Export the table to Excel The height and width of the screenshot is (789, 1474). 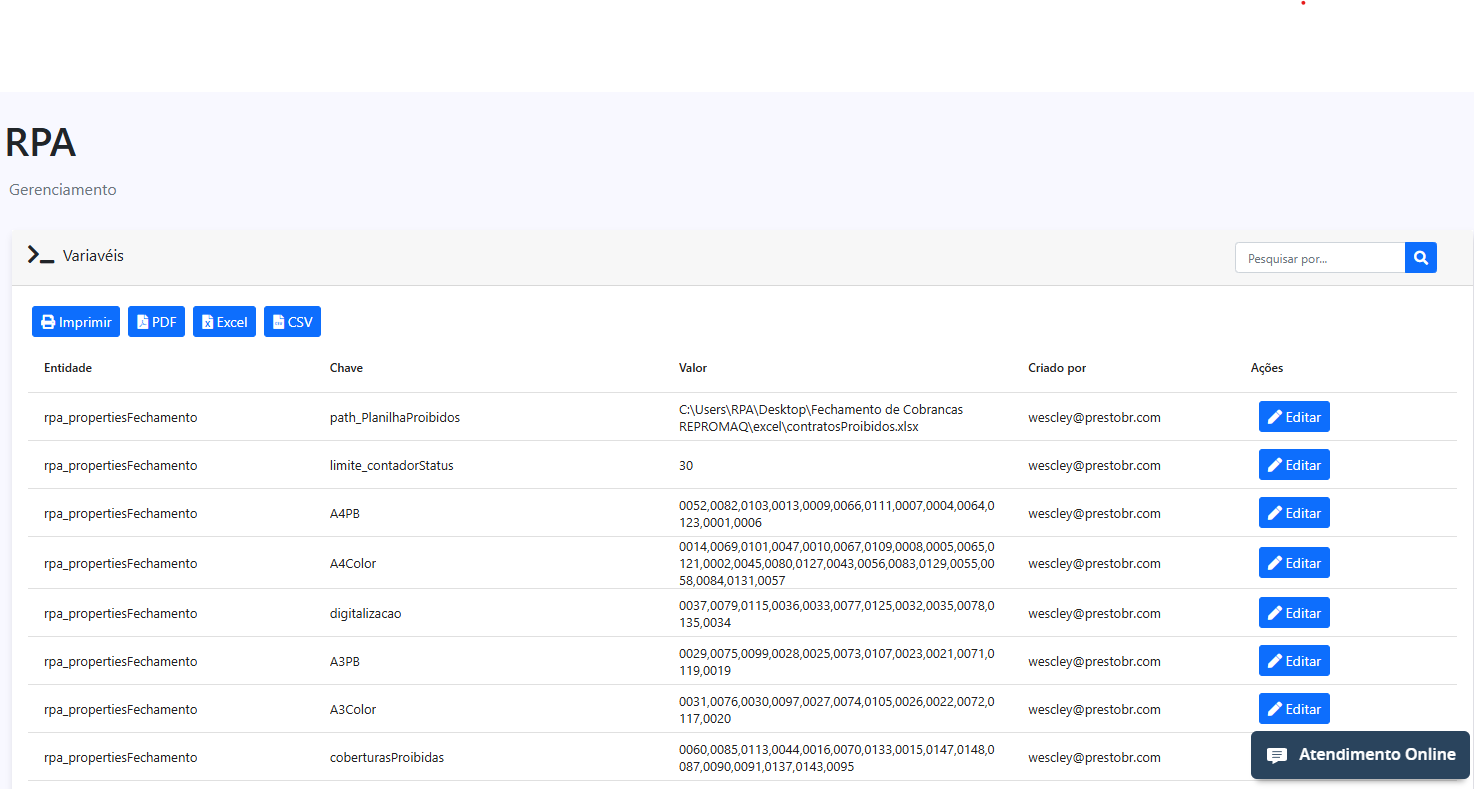(x=224, y=322)
